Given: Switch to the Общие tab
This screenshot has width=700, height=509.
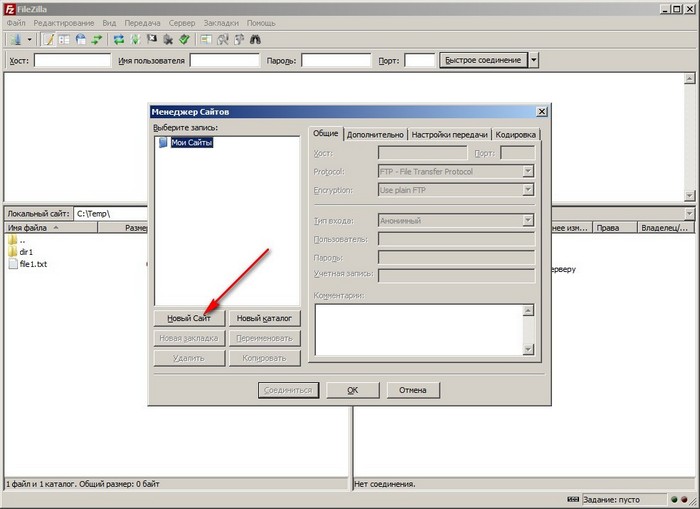Looking at the screenshot, I should pos(325,134).
